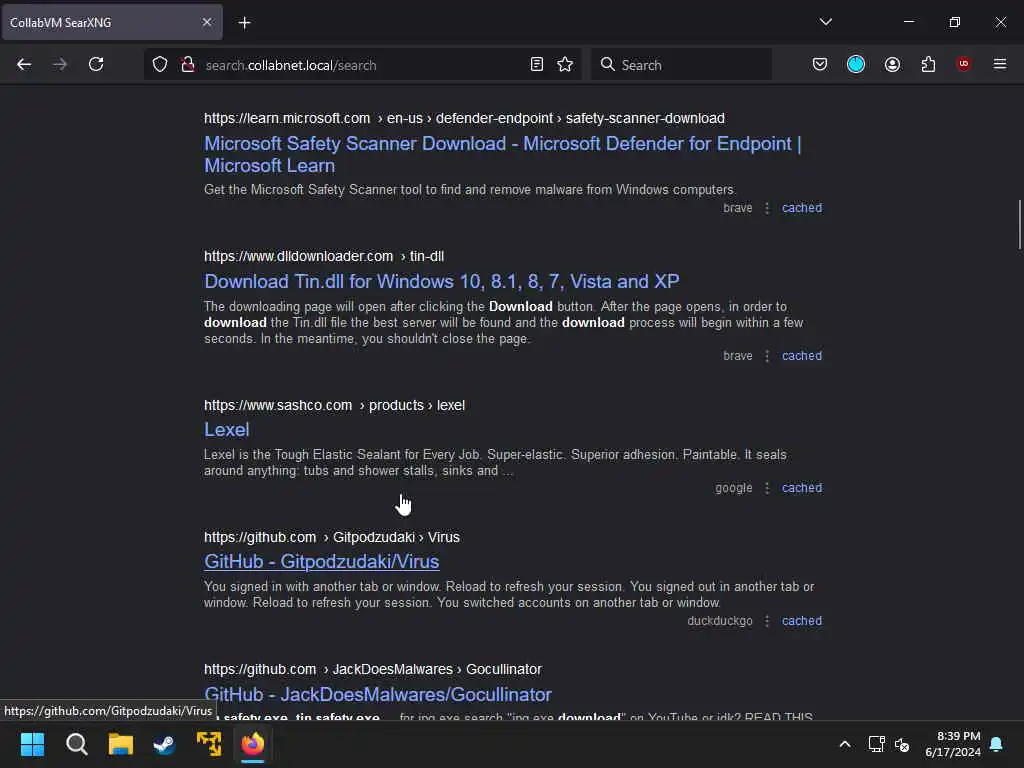Click the page vertical scrollbar thumb
Viewport: 1024px width, 768px height.
pyautogui.click(x=1019, y=224)
